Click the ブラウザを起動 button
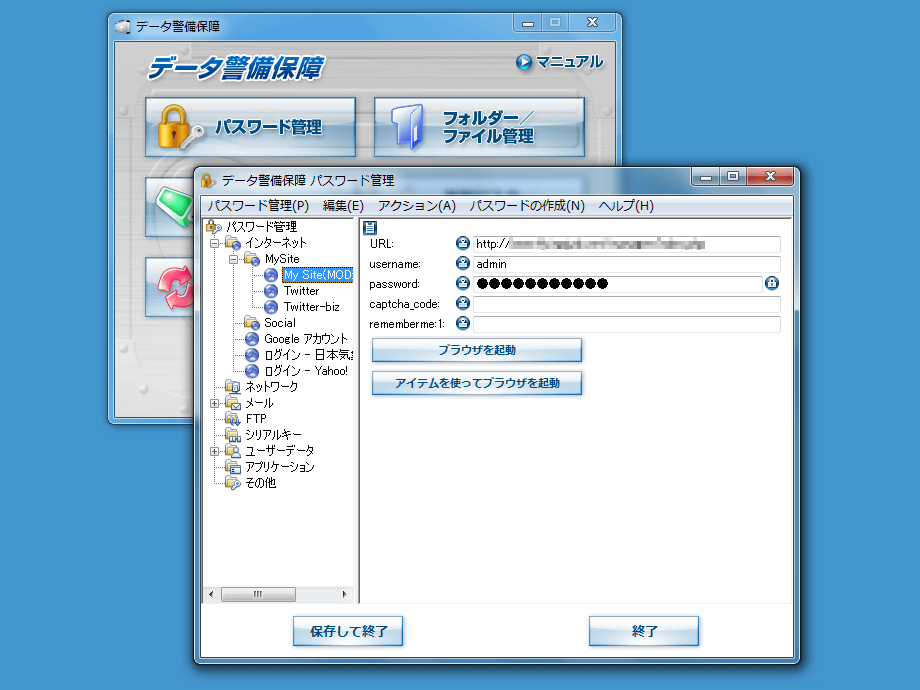This screenshot has width=920, height=690. click(x=477, y=350)
